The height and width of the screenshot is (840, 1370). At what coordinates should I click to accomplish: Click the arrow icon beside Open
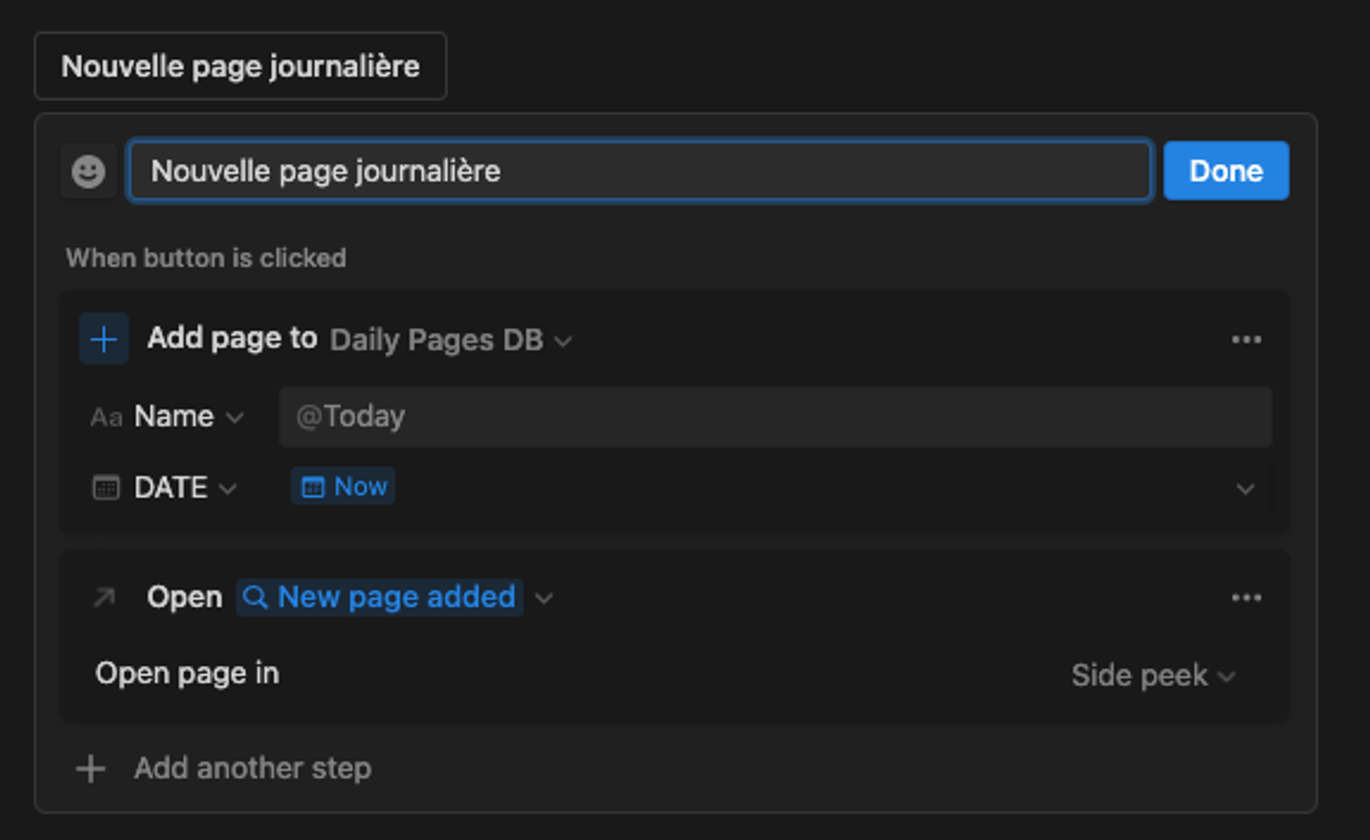point(104,598)
